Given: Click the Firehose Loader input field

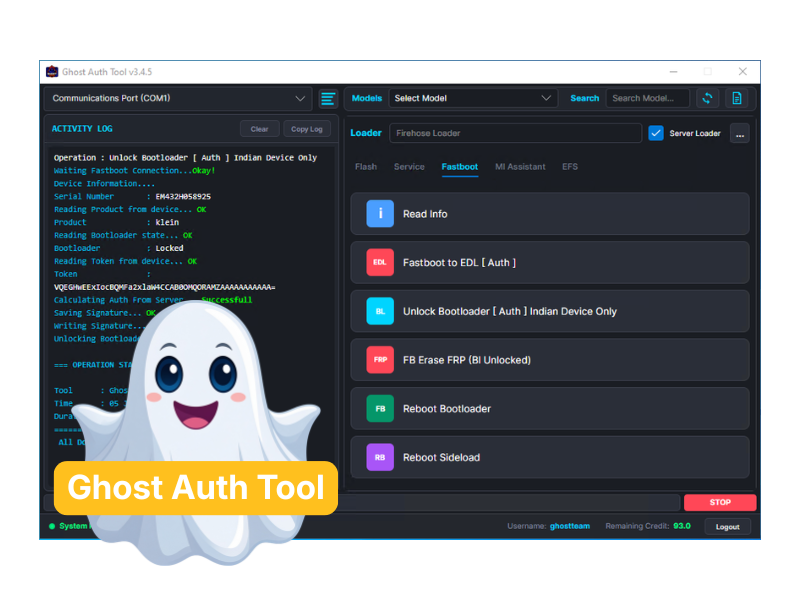Looking at the screenshot, I should point(515,133).
